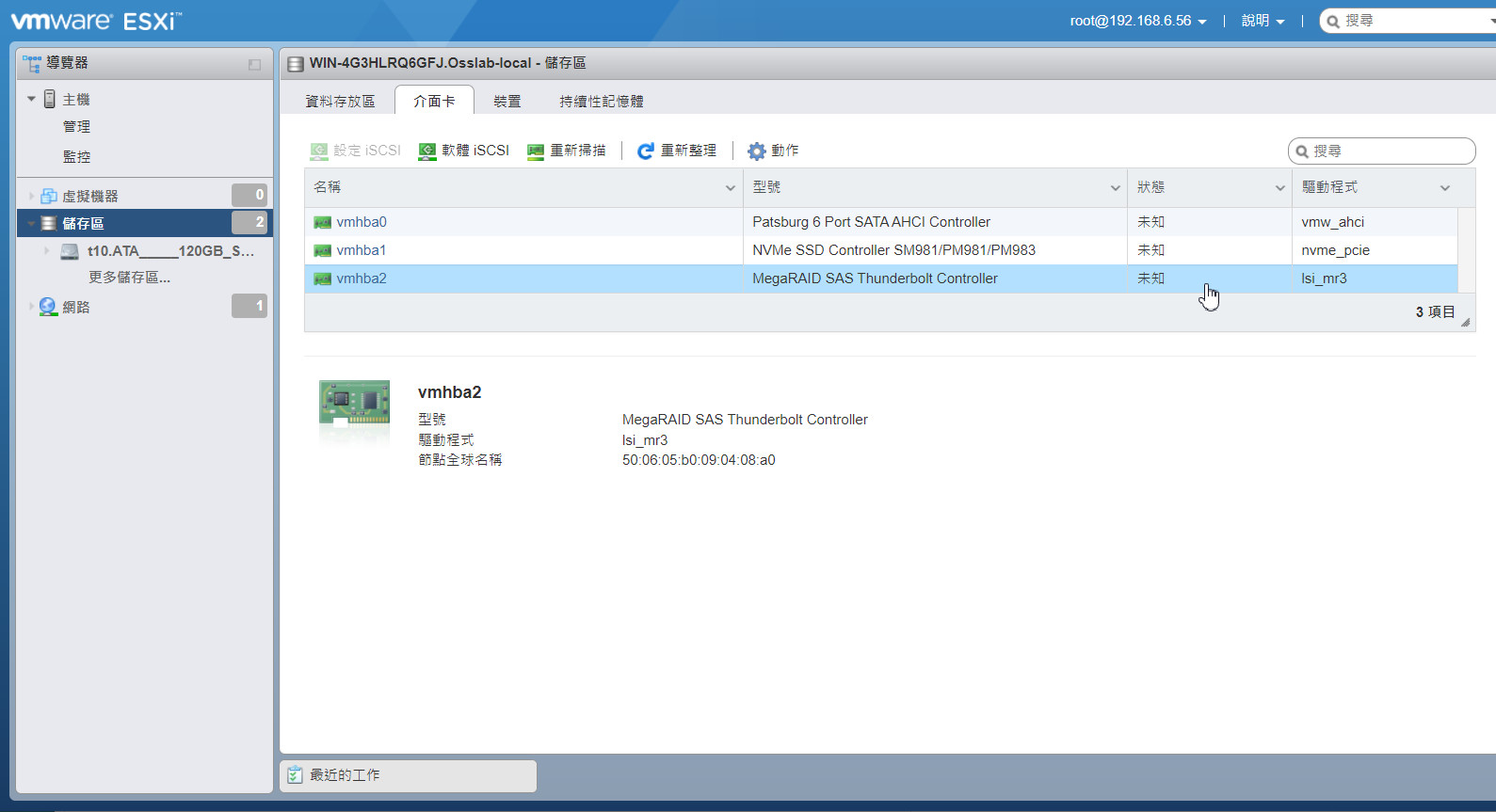Image resolution: width=1496 pixels, height=812 pixels.
Task: Open the 名稱 column header dropdown
Action: click(730, 188)
